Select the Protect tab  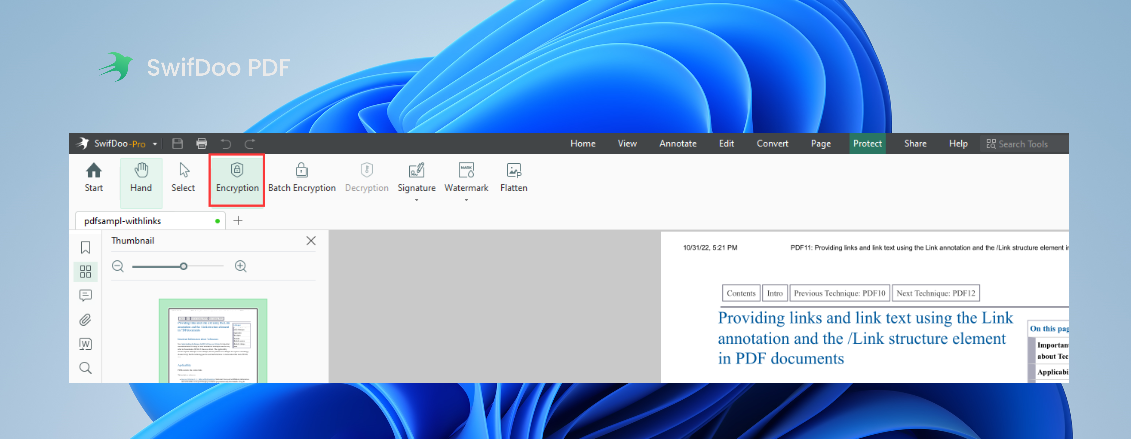(x=868, y=143)
